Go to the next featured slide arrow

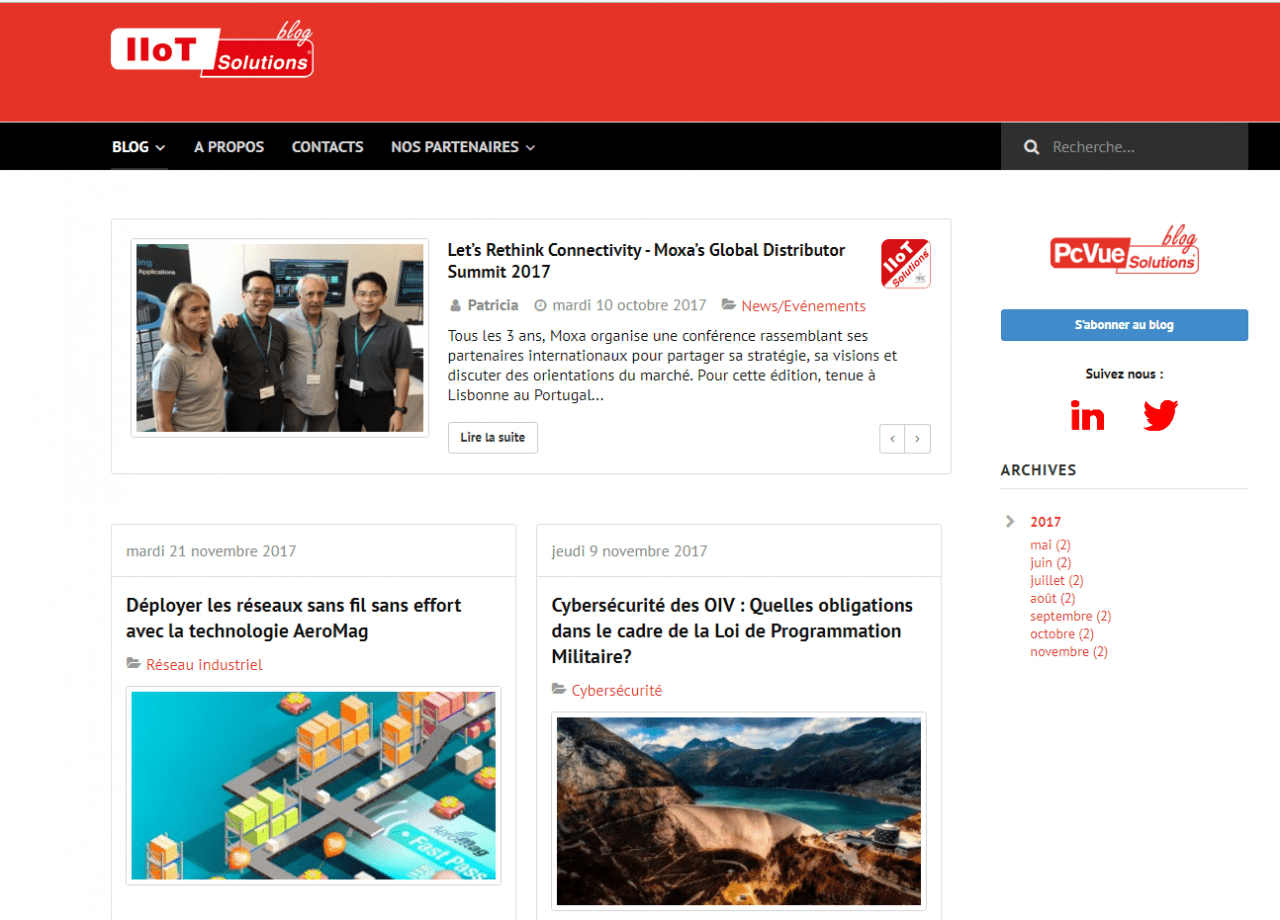click(917, 438)
